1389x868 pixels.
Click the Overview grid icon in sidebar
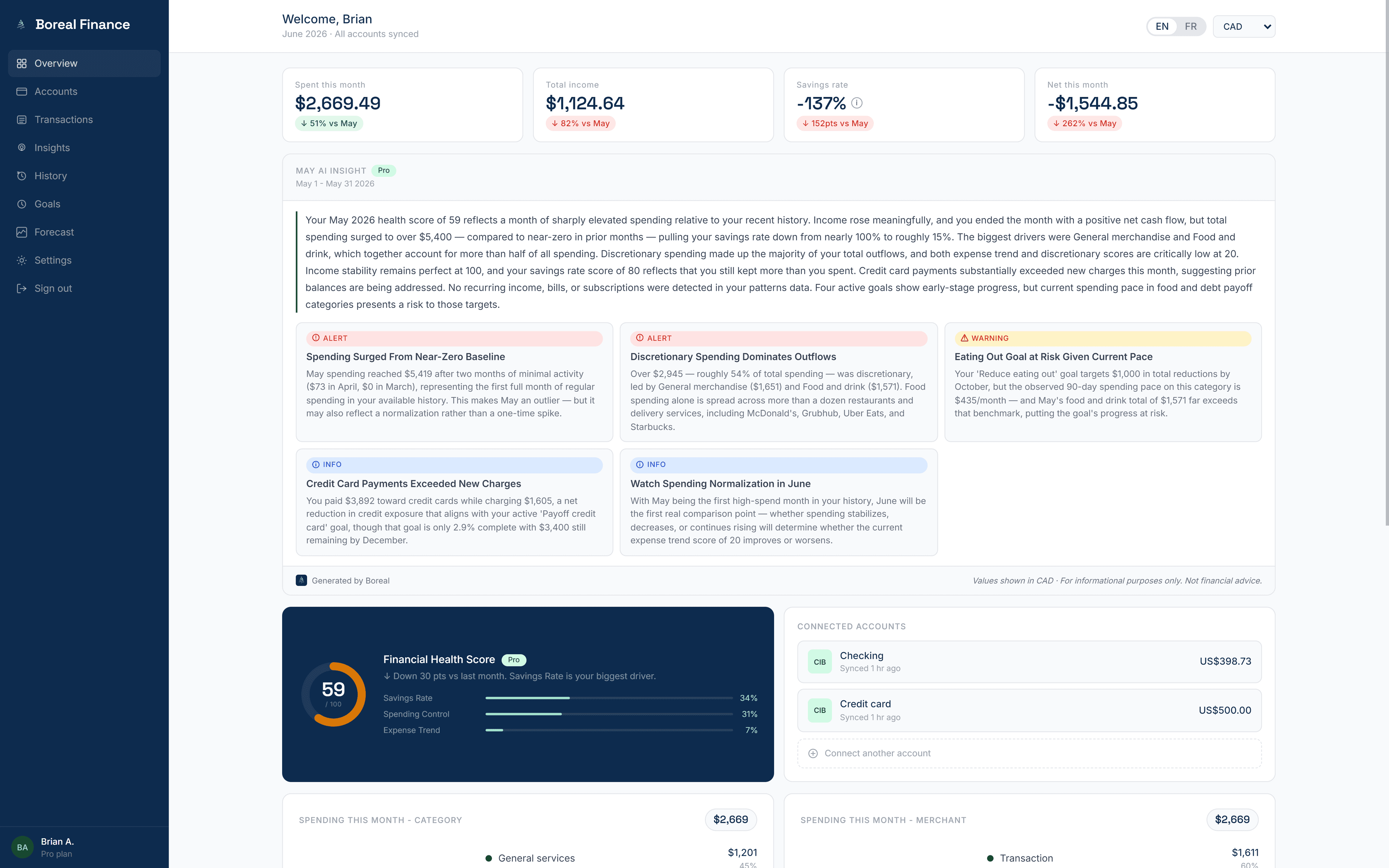tap(22, 63)
